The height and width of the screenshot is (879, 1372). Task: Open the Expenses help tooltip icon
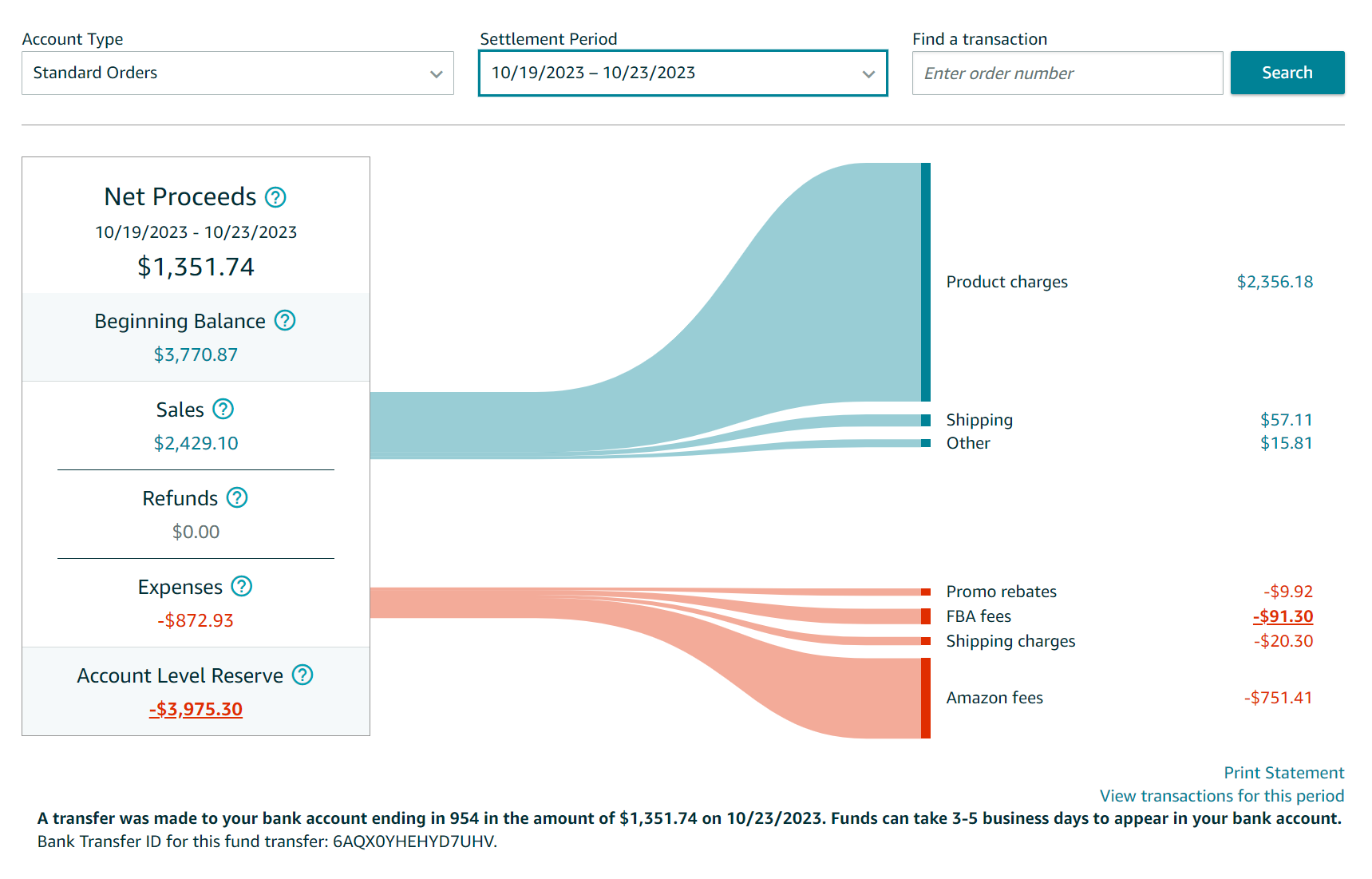[242, 587]
